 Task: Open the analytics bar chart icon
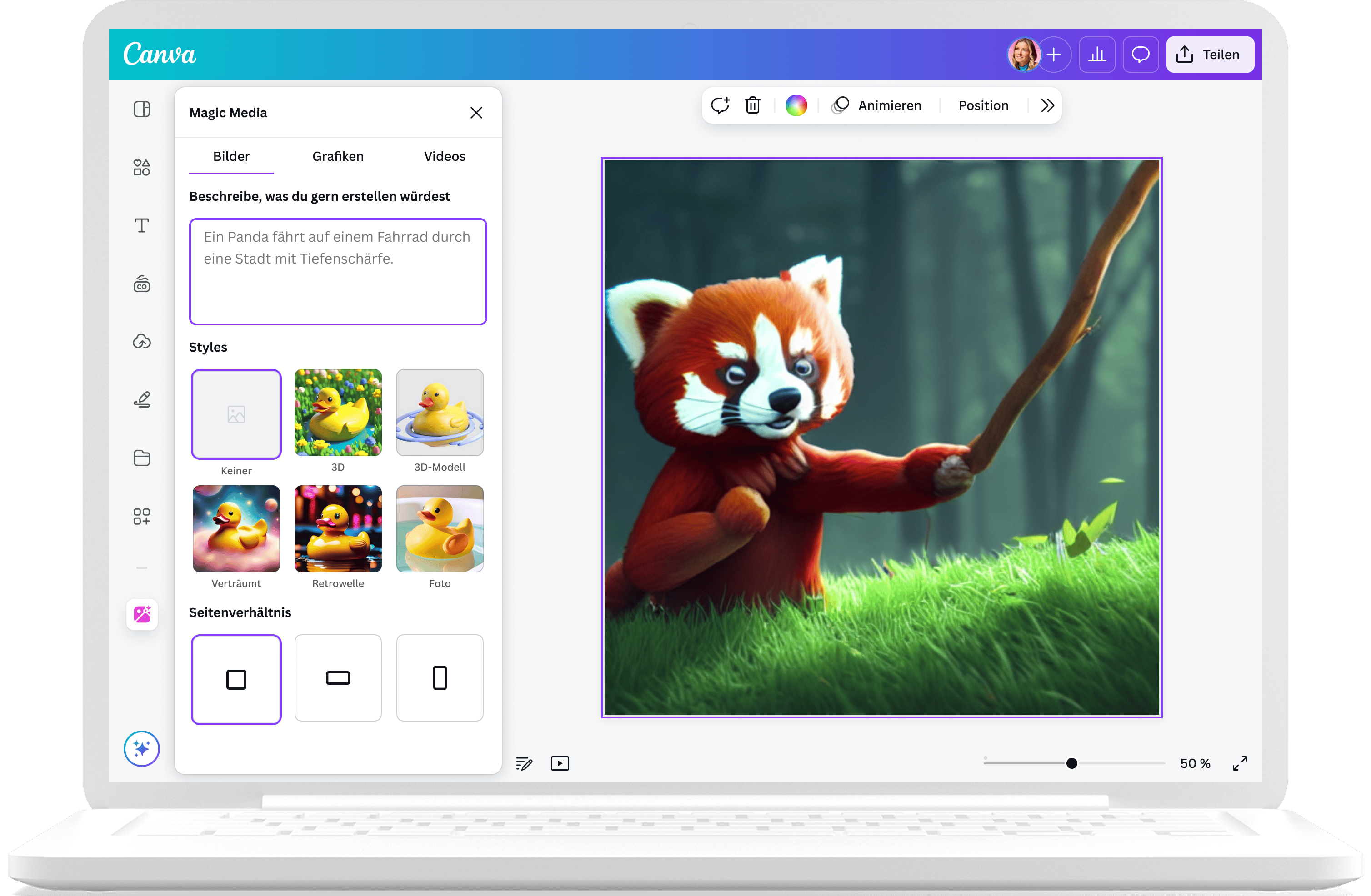tap(1097, 55)
